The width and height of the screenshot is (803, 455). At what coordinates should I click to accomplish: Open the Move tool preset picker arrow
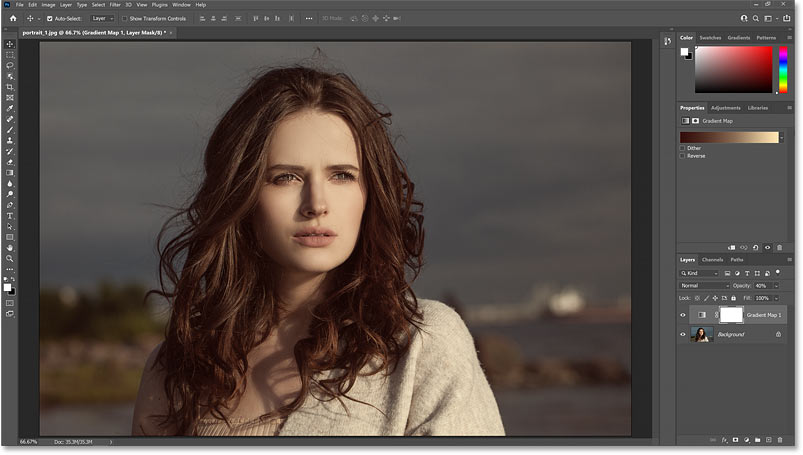coord(39,19)
